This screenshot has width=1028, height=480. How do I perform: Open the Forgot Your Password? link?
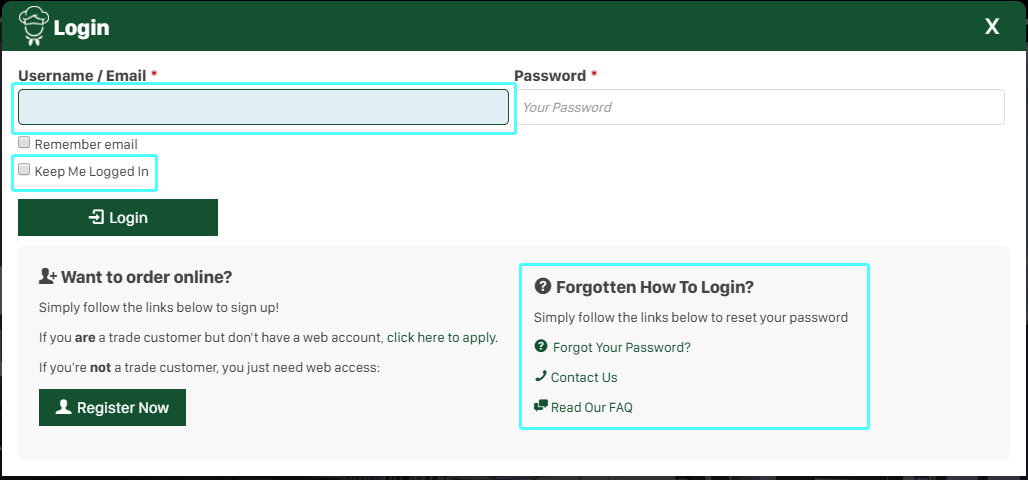click(x=621, y=348)
